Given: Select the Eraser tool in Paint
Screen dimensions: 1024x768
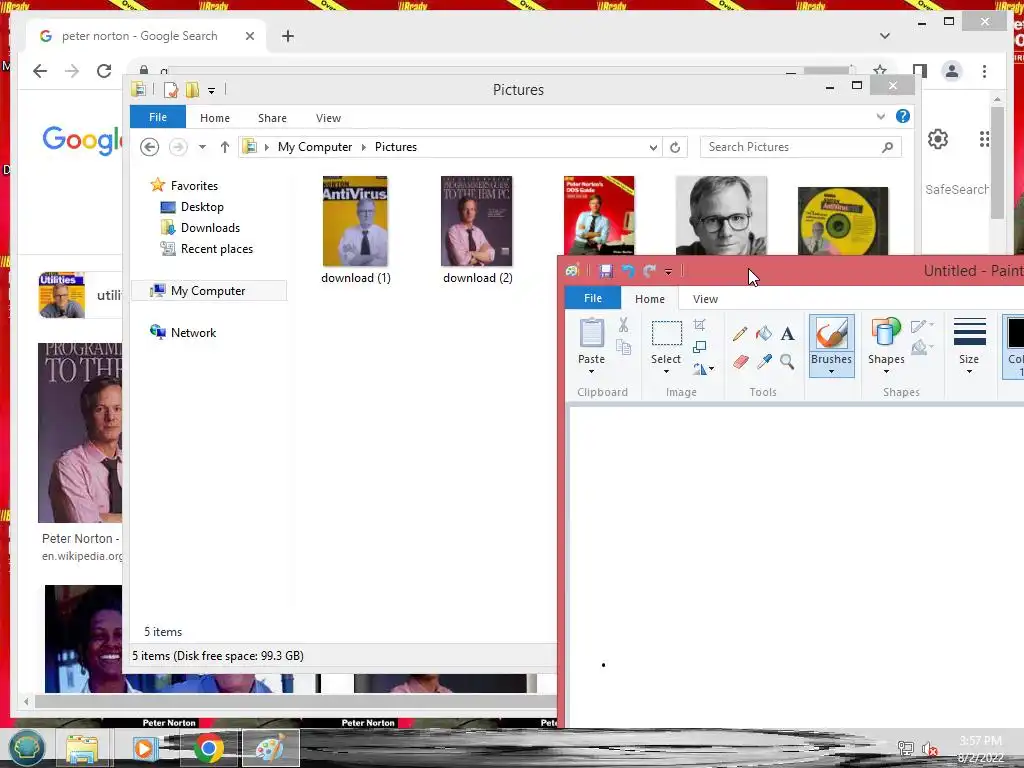Looking at the screenshot, I should [740, 361].
